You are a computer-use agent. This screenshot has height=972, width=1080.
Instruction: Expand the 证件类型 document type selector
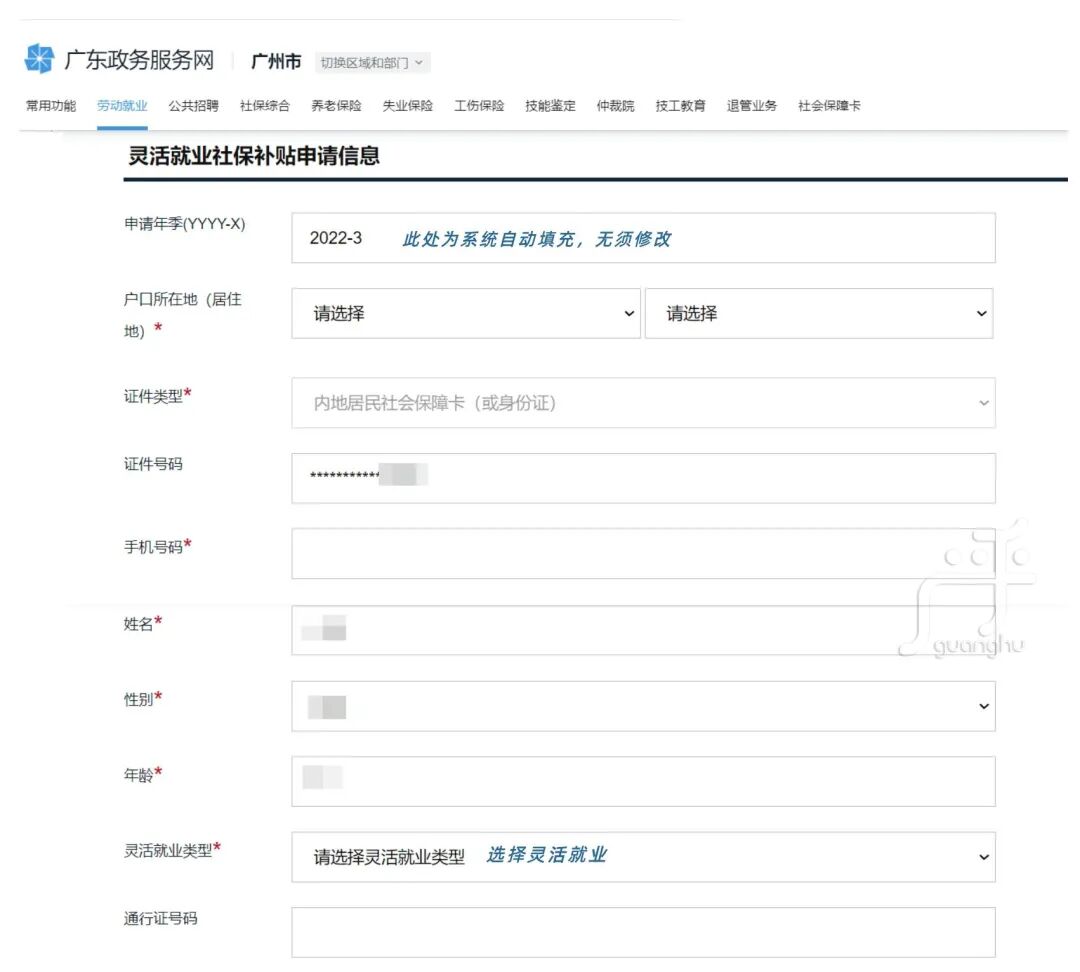(x=643, y=403)
